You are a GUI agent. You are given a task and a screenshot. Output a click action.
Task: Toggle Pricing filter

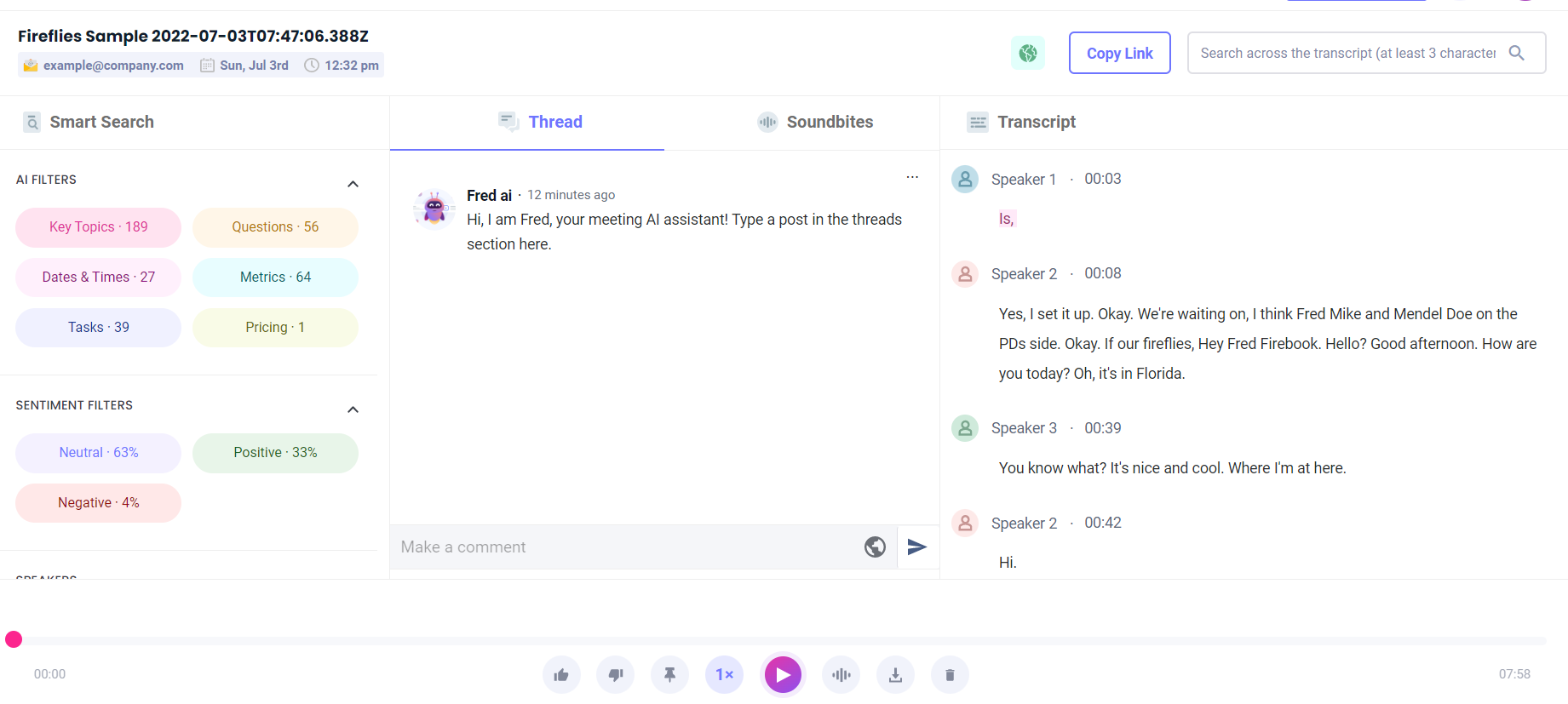pyautogui.click(x=275, y=328)
